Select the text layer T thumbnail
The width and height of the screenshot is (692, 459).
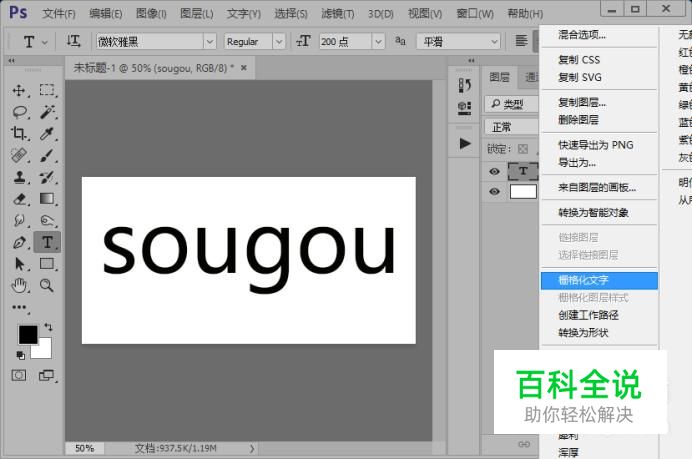(523, 171)
